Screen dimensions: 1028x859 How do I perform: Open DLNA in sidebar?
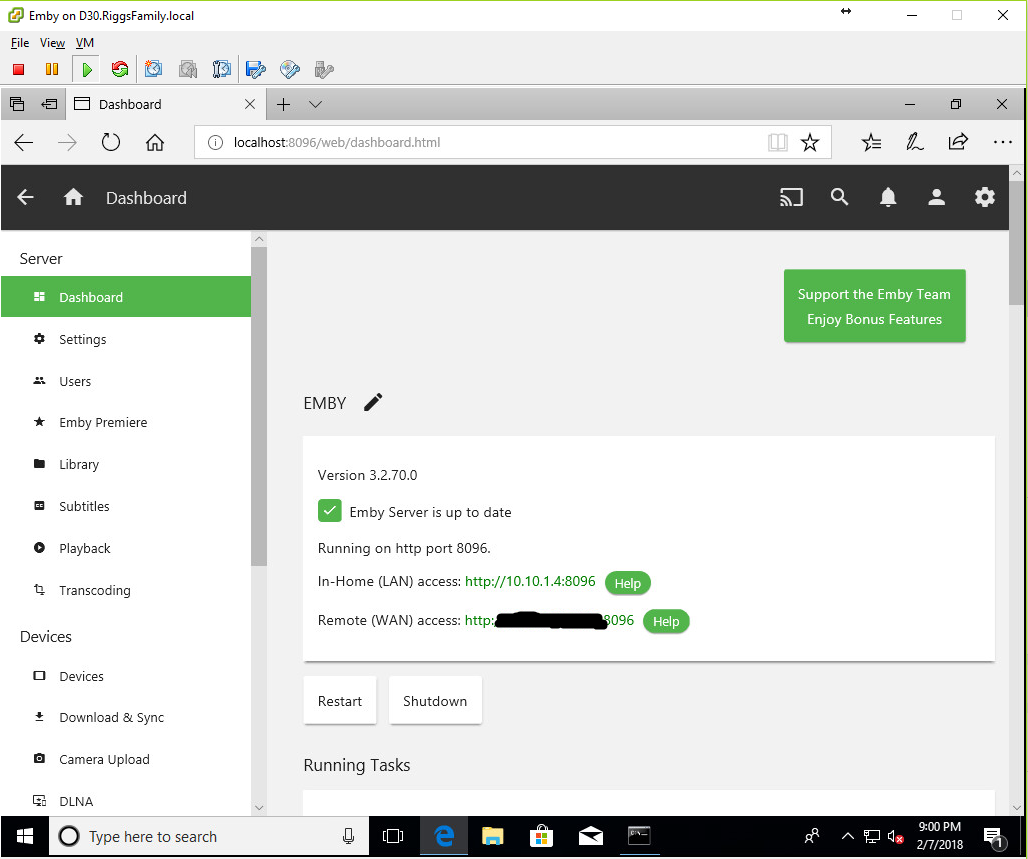126,801
